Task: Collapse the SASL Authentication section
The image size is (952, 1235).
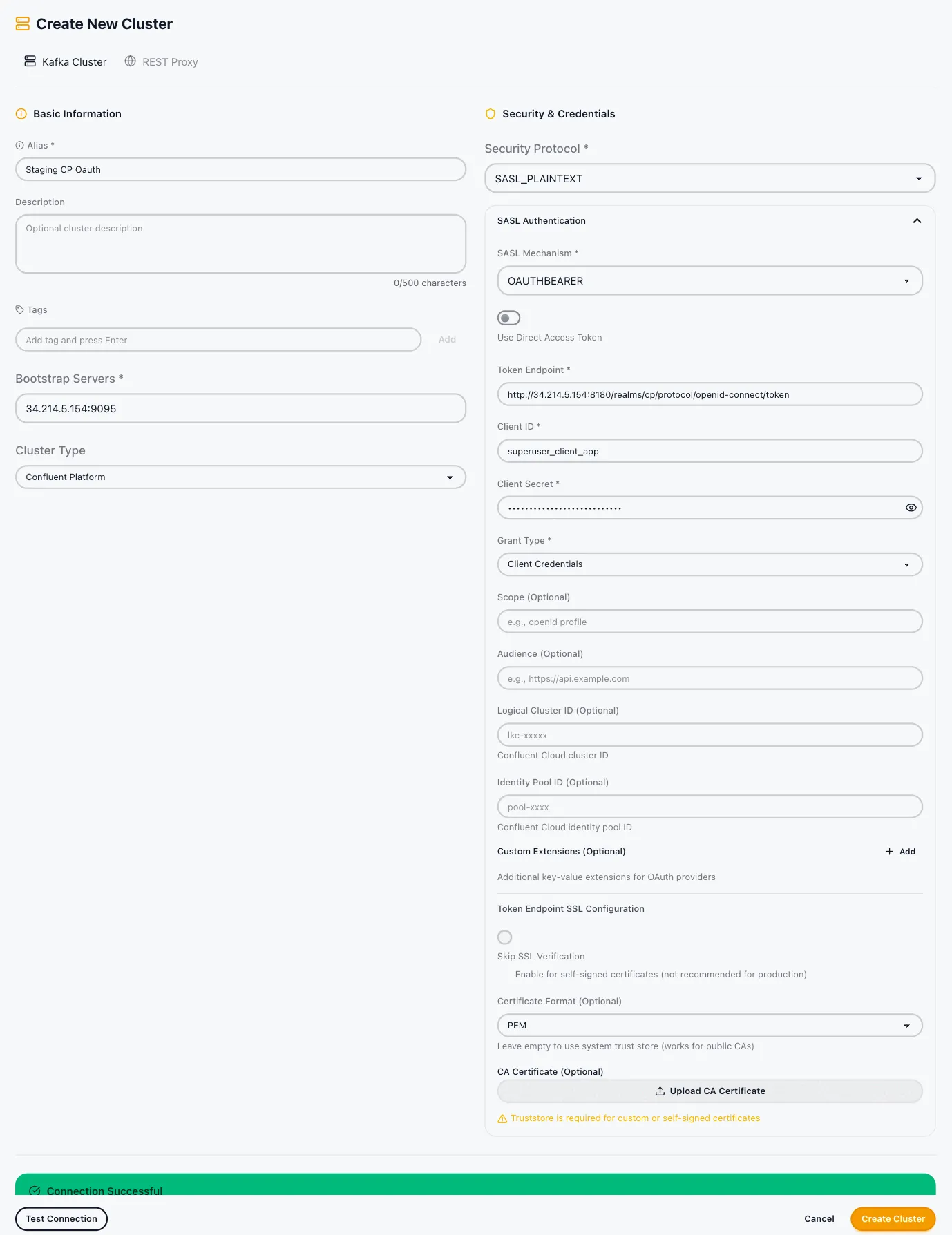Action: pyautogui.click(x=917, y=221)
